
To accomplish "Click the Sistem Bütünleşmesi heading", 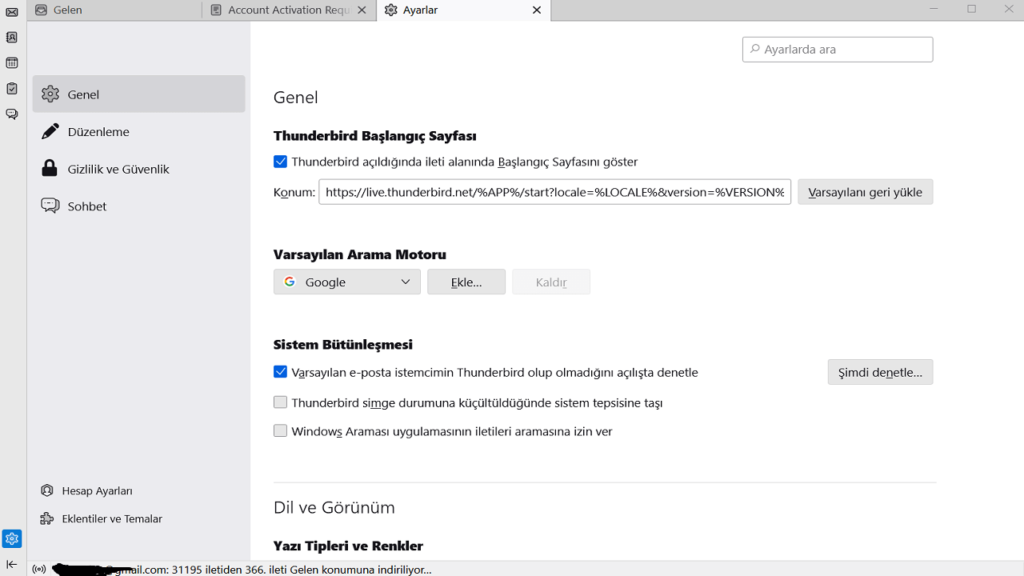I will tap(343, 344).
